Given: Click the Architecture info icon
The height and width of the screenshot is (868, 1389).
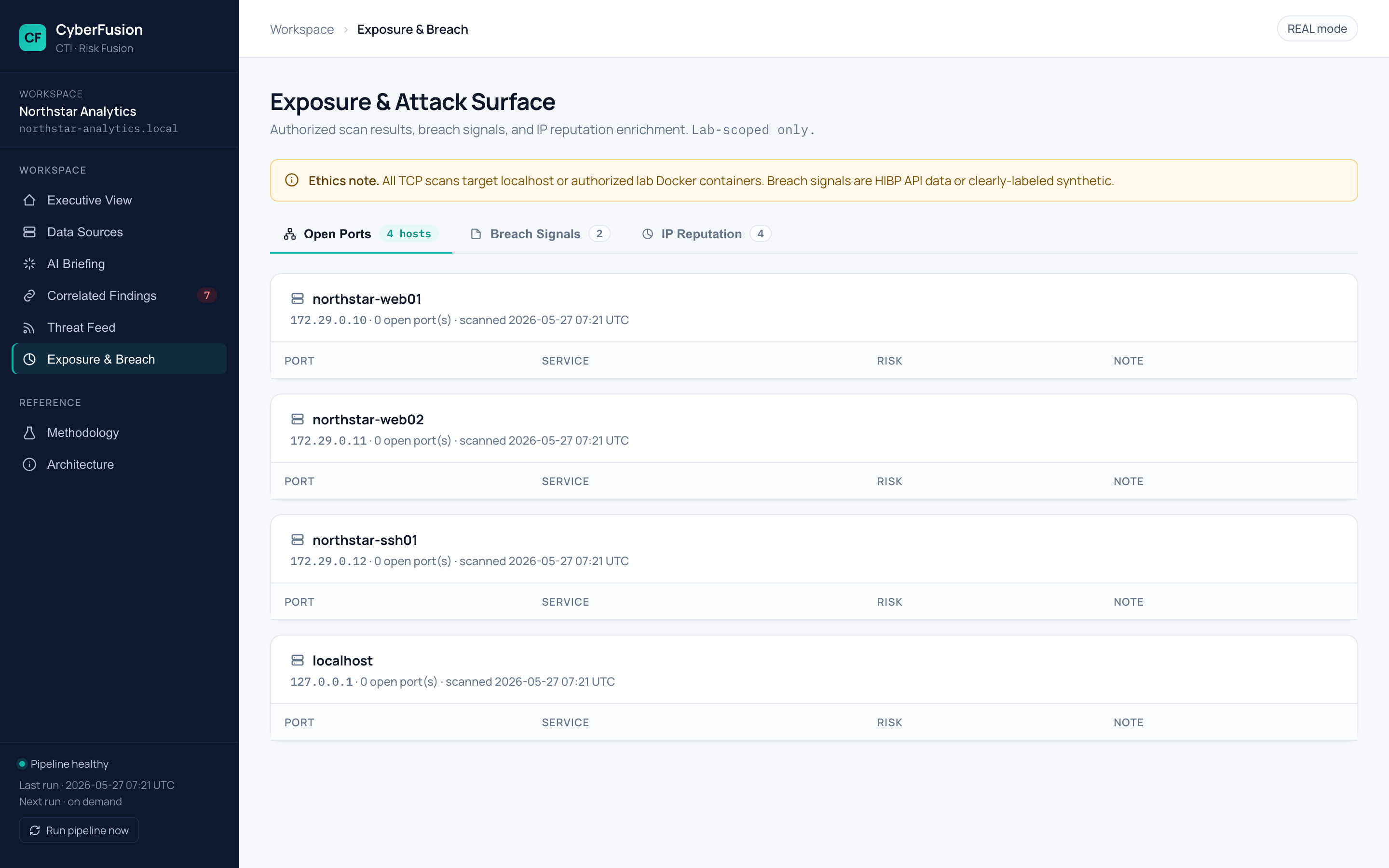Looking at the screenshot, I should click(x=29, y=464).
